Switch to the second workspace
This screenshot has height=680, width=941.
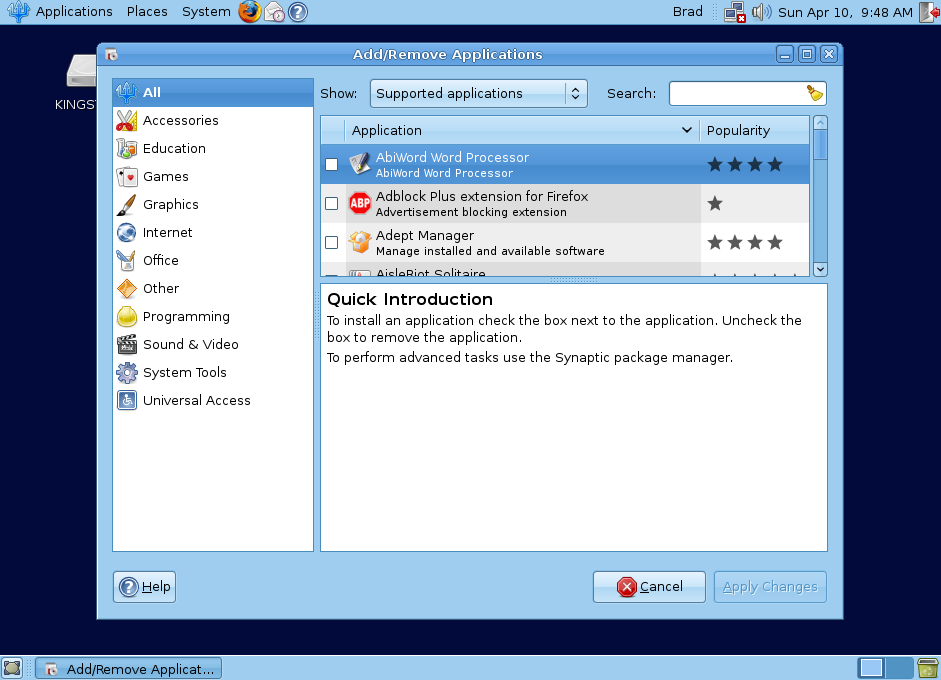click(x=899, y=668)
